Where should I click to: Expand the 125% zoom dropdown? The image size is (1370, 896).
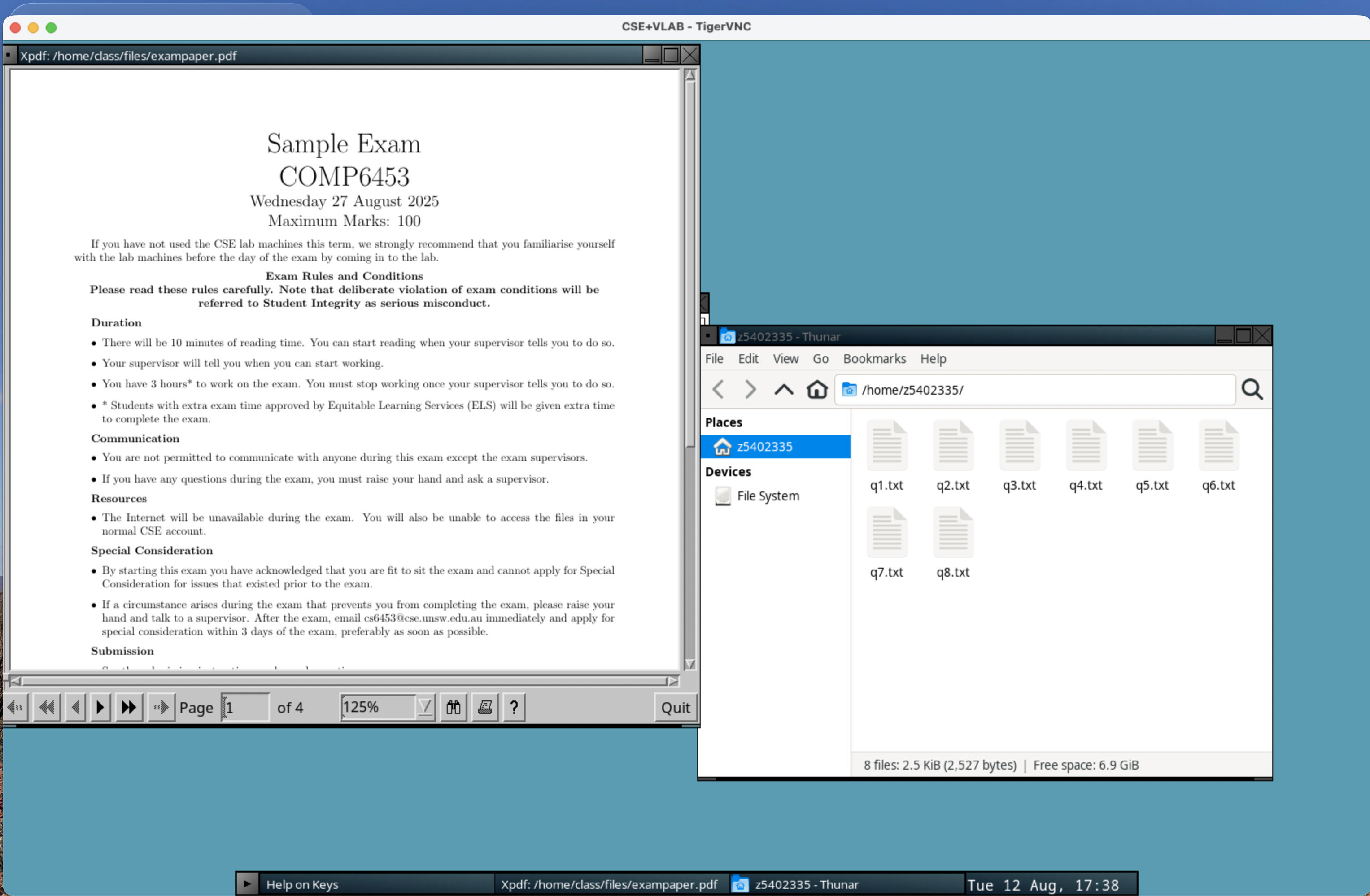(x=425, y=707)
